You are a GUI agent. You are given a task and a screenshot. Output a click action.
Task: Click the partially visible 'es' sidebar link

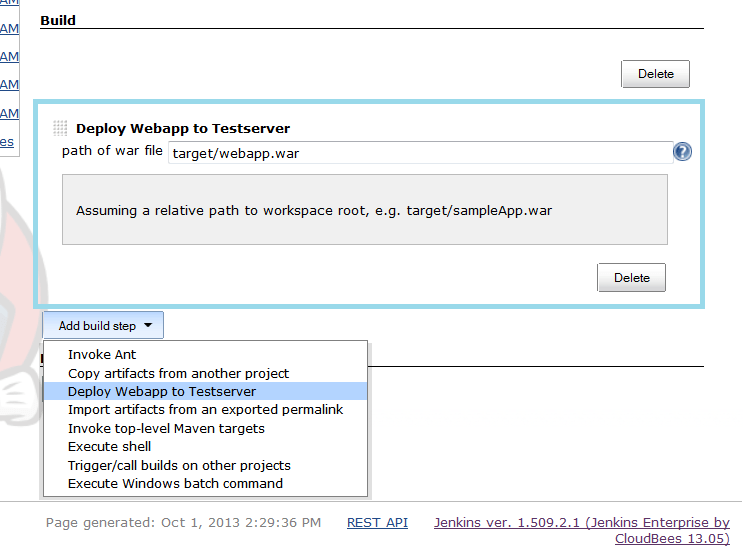click(6, 142)
